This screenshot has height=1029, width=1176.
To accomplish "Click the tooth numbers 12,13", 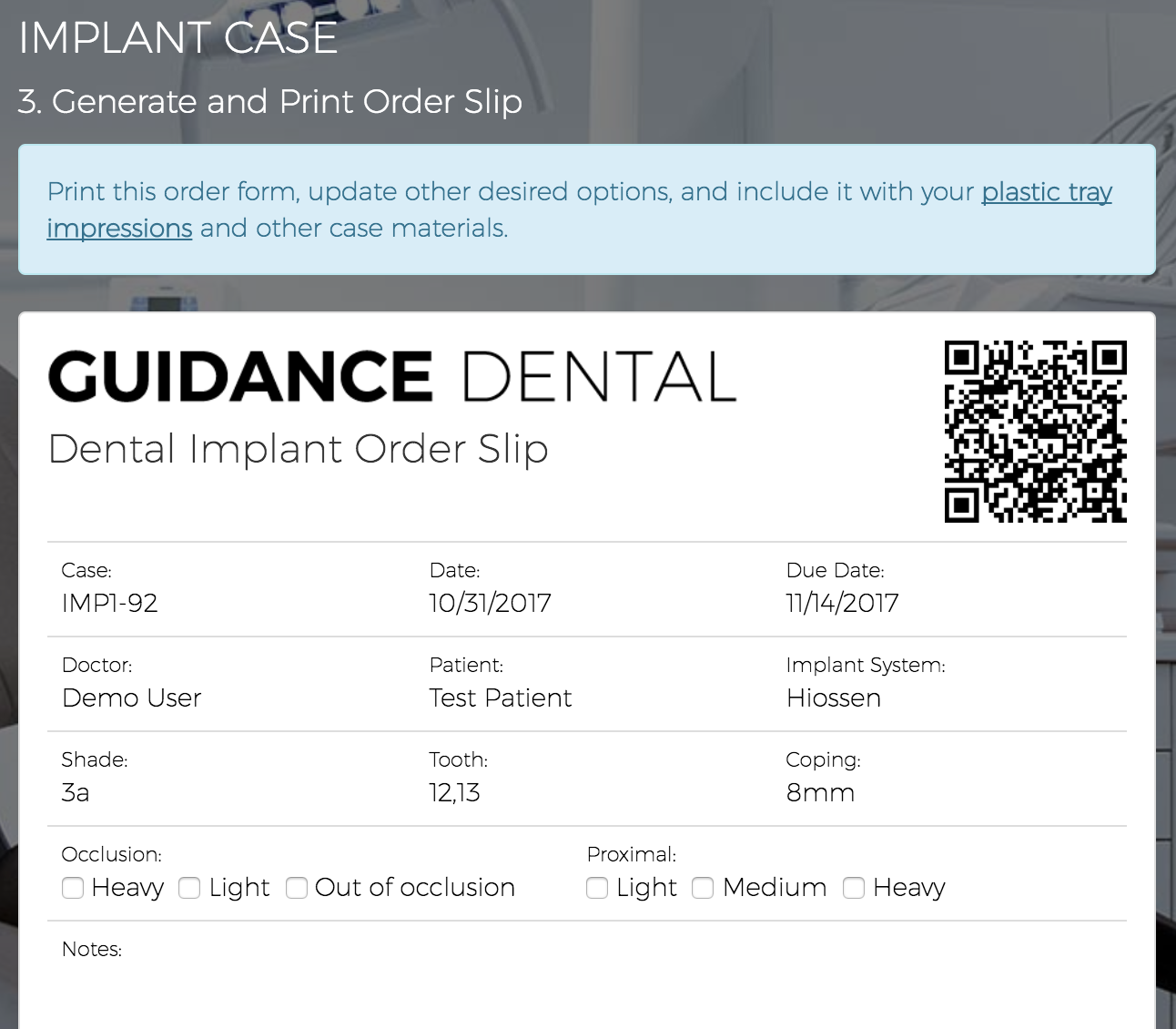I will coord(454,793).
